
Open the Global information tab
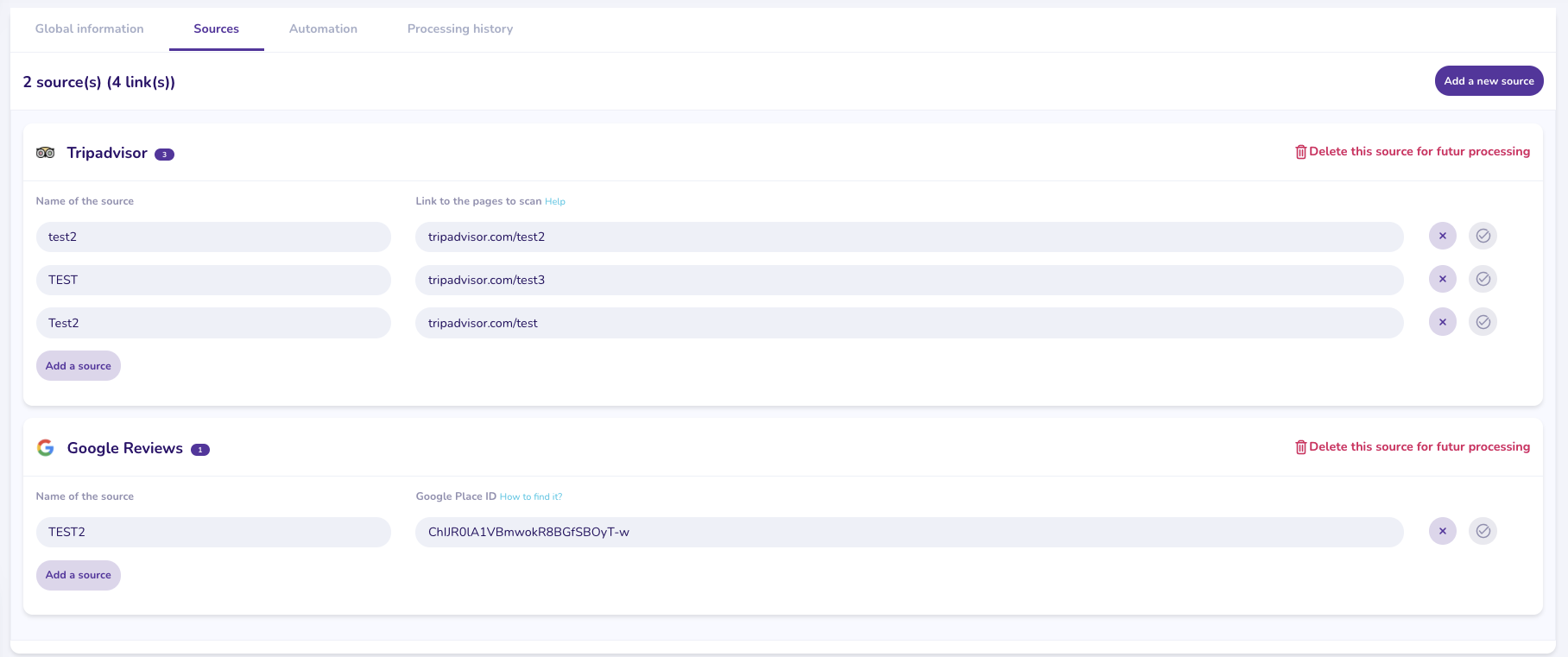click(x=90, y=28)
